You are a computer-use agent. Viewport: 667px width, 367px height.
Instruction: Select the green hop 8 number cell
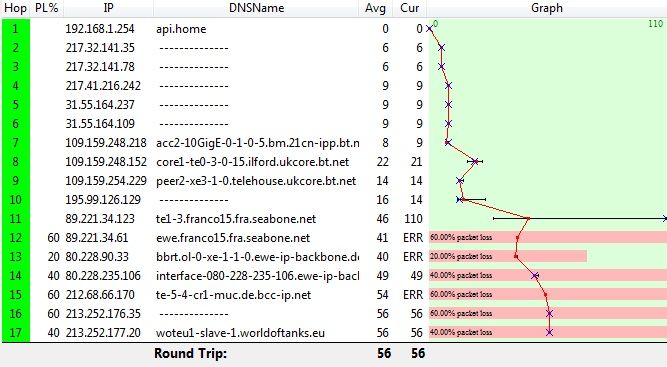(16, 162)
